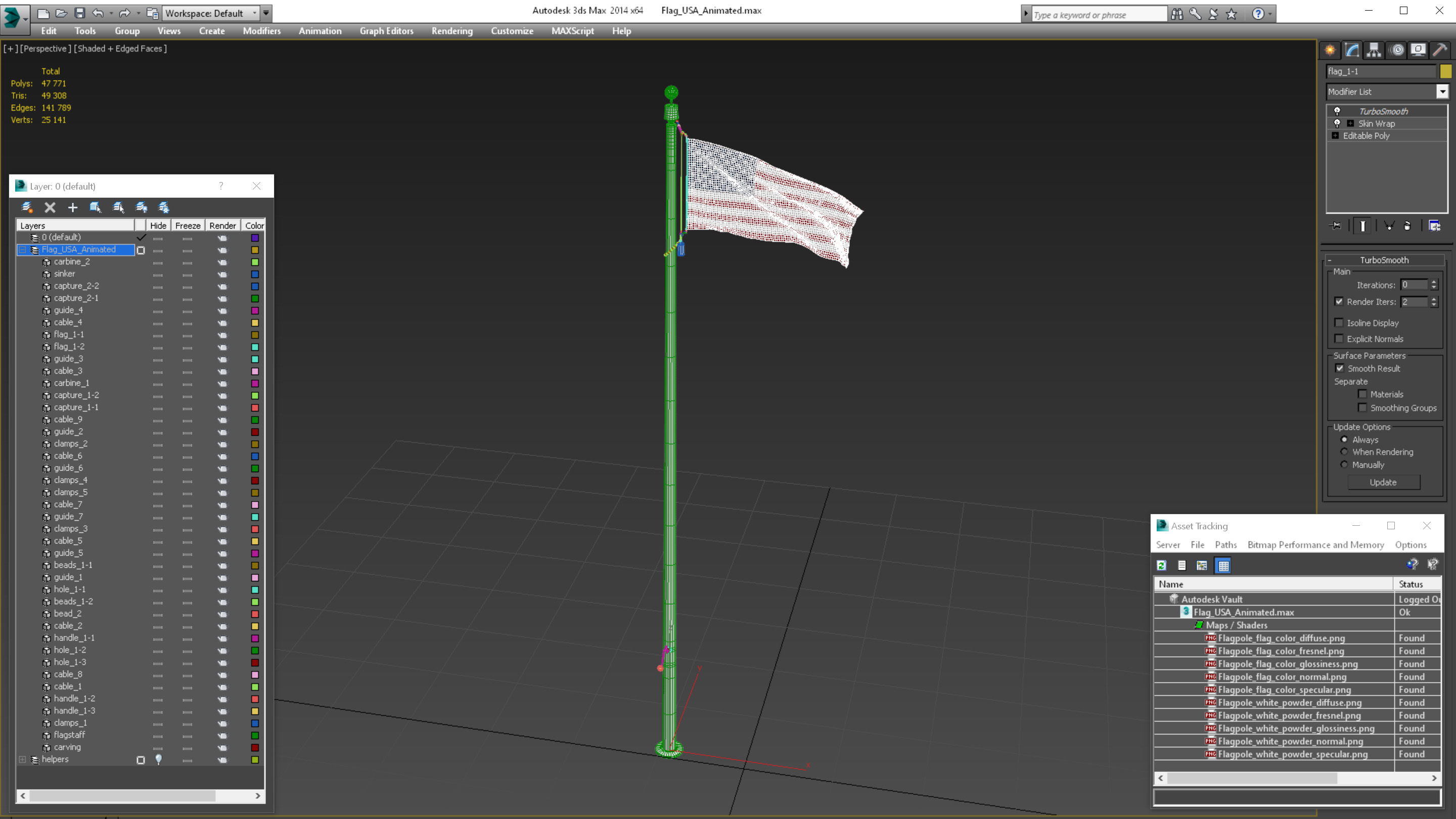Click Status column header in Asset Tracking

tap(1417, 584)
